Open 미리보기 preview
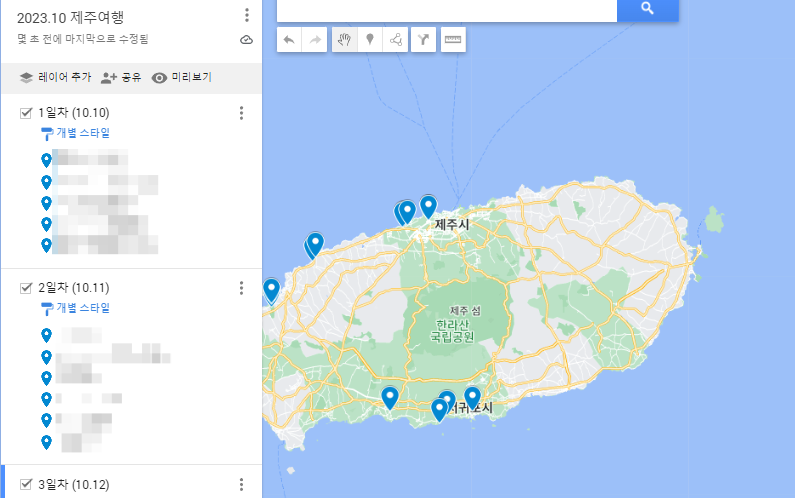This screenshot has width=795, height=498. (182, 77)
